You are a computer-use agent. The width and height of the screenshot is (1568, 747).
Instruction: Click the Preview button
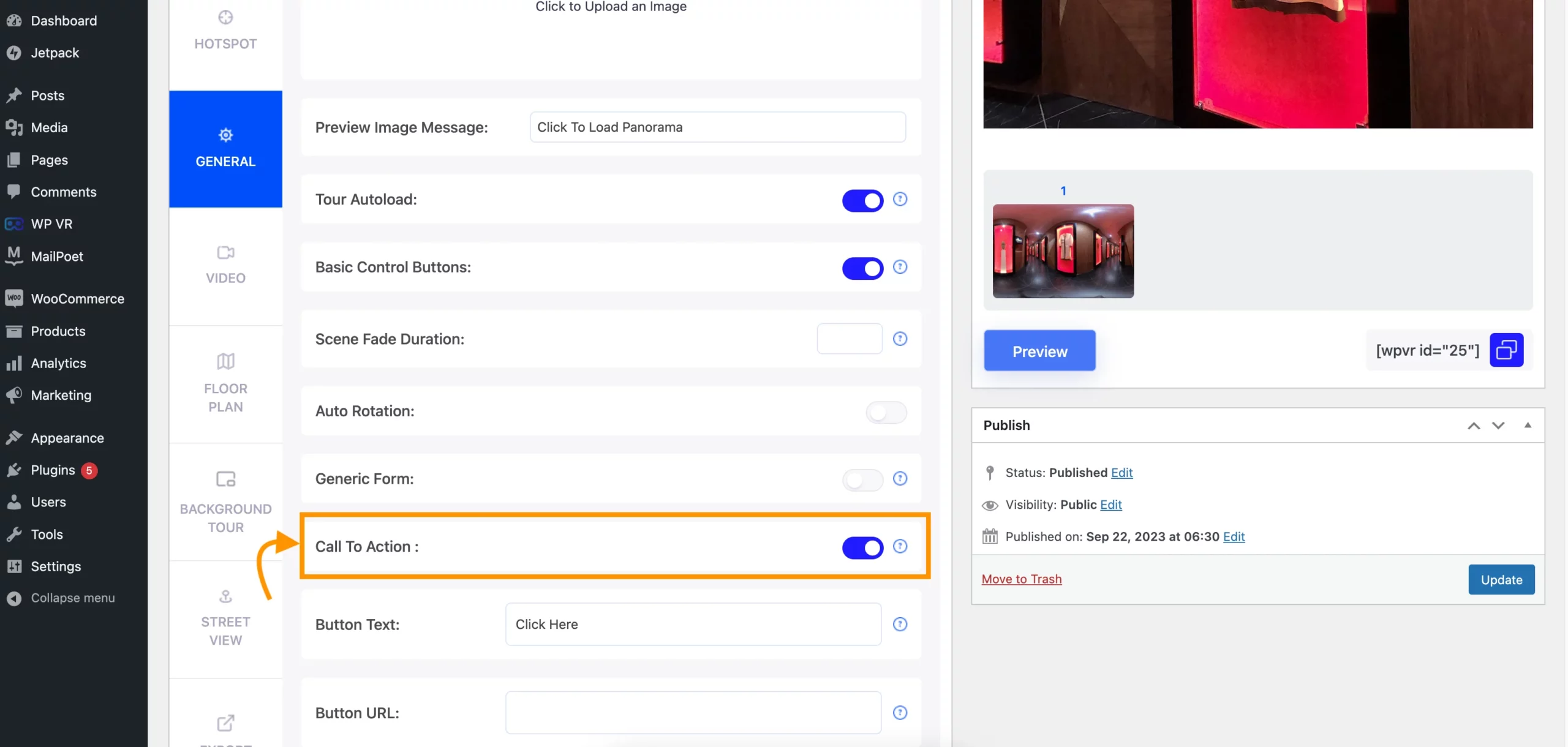point(1039,350)
